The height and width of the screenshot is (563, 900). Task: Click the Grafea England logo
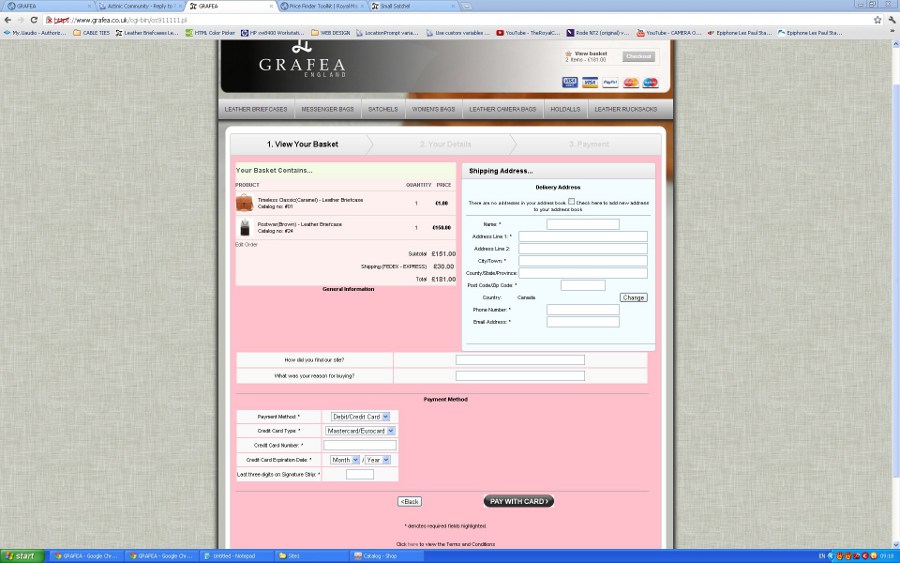click(302, 64)
